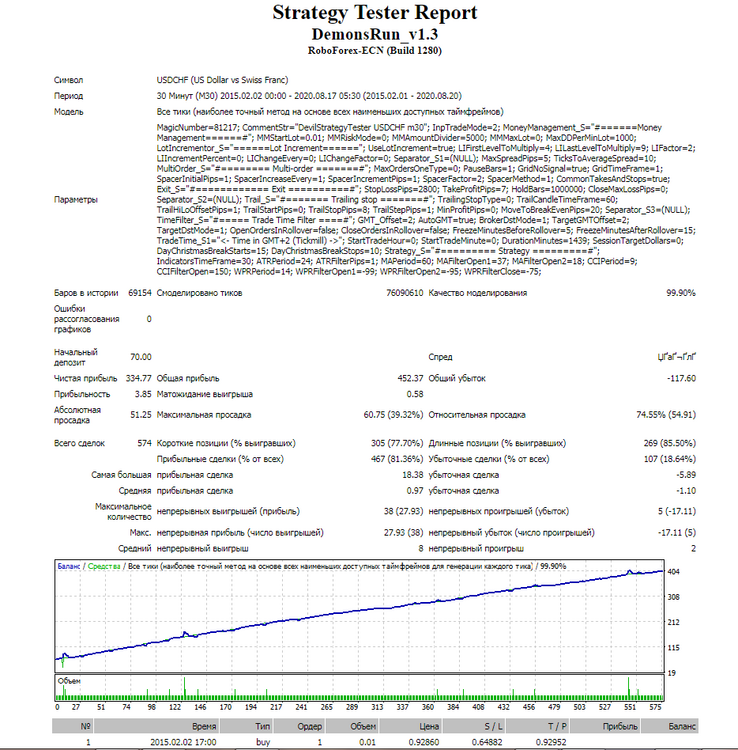
Task: Select profit factor value '3.85'
Action: click(x=143, y=394)
